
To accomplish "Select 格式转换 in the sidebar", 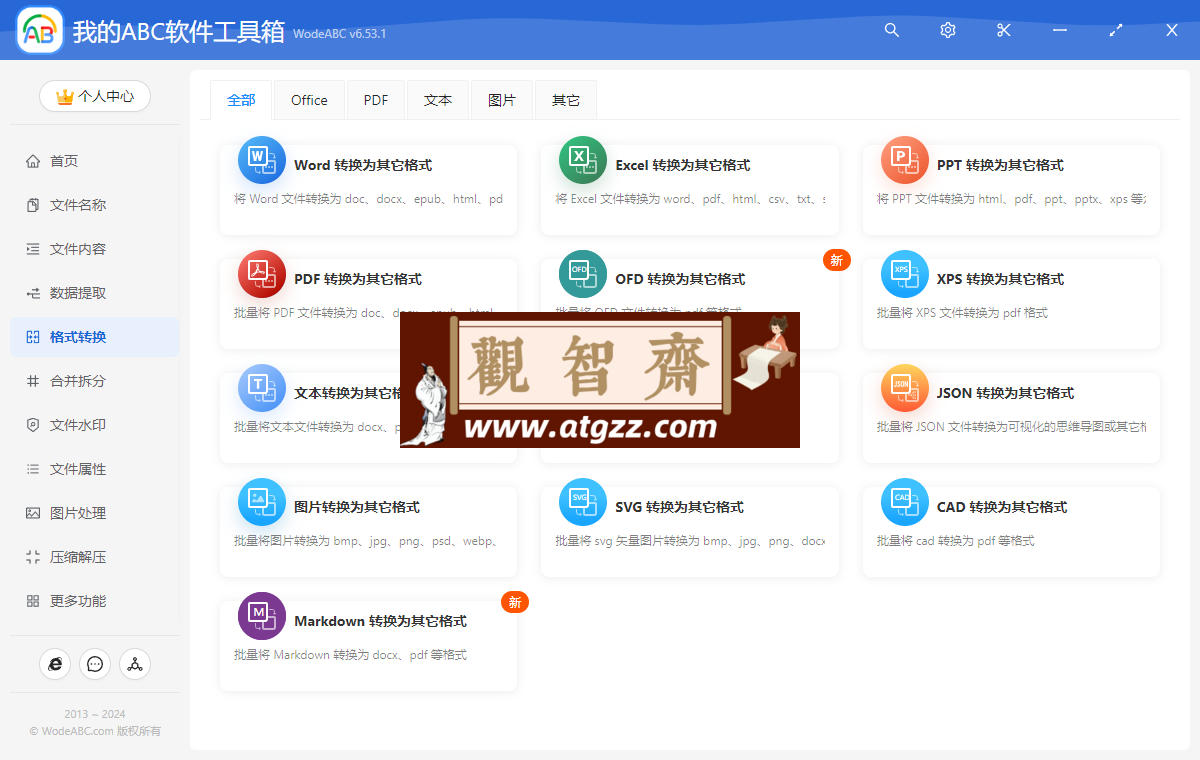I will [x=95, y=337].
